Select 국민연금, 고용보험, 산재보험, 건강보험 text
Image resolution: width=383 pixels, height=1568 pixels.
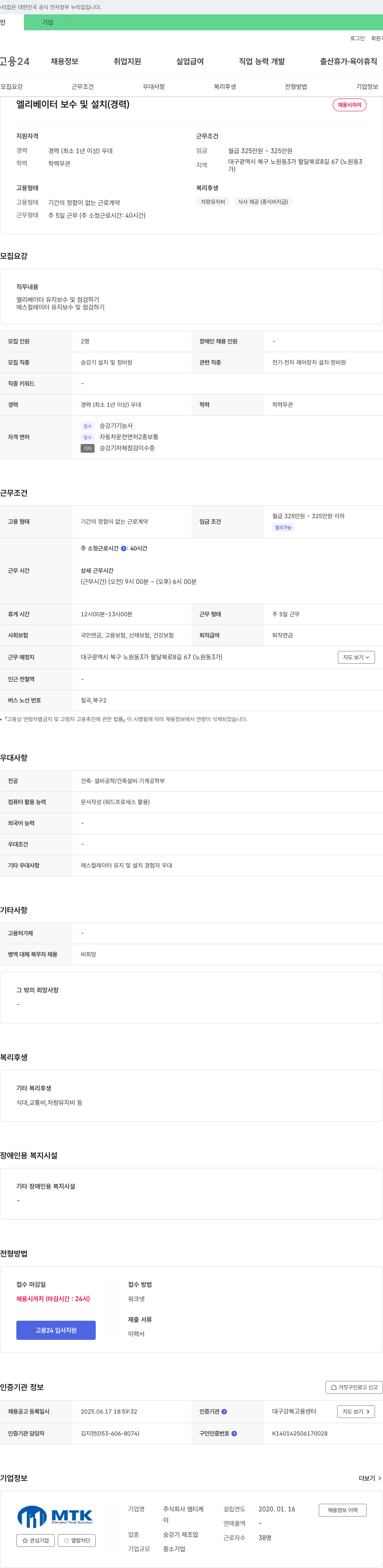tap(127, 635)
